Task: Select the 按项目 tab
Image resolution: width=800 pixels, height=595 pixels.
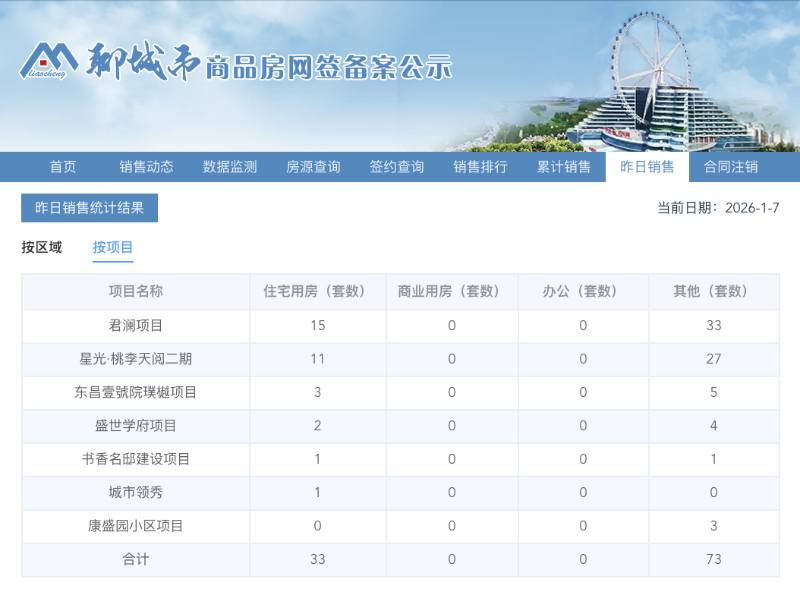Action: coord(113,247)
